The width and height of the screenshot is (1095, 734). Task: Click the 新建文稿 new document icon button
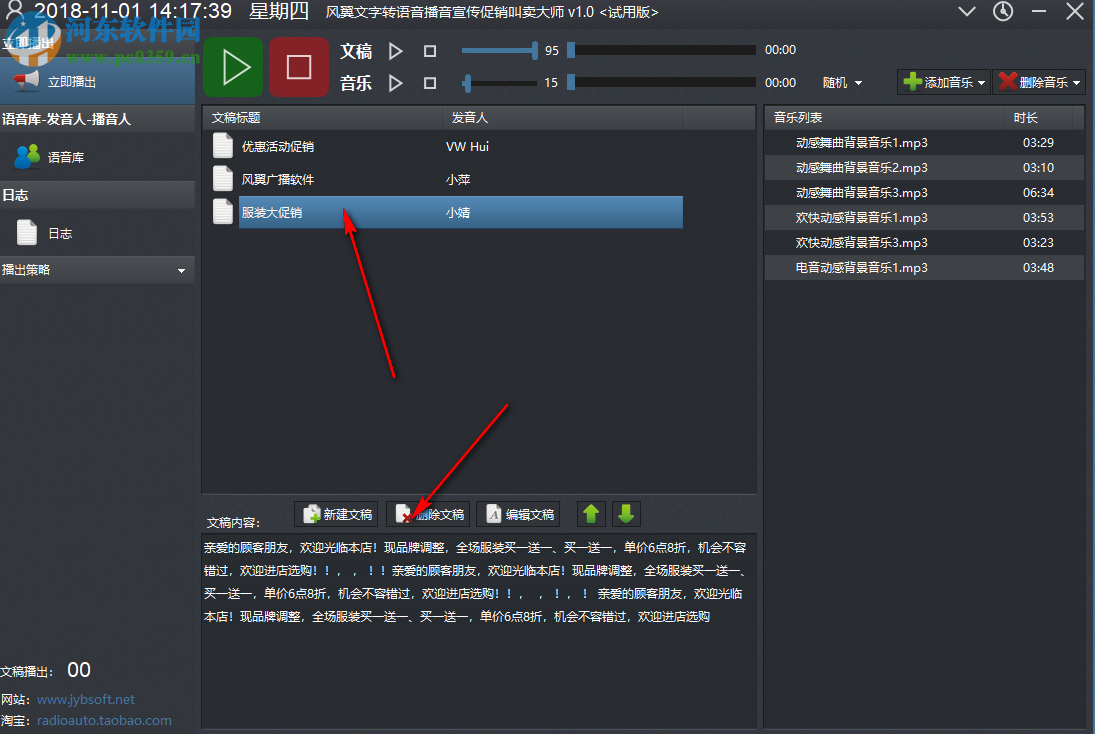pyautogui.click(x=335, y=513)
